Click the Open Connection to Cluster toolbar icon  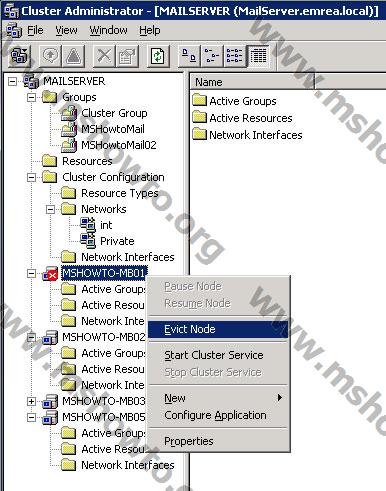pyautogui.click(x=19, y=56)
